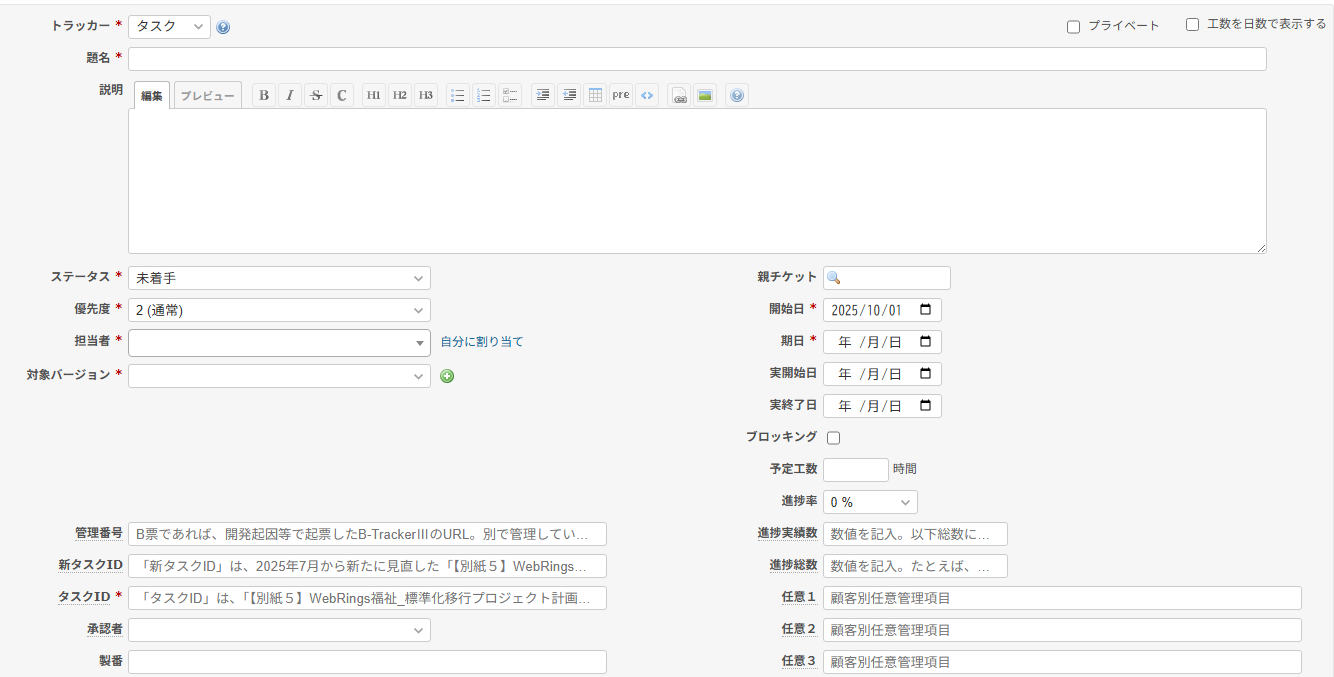Insert an unordered bullet list
The width and height of the screenshot is (1334, 677).
(x=458, y=95)
